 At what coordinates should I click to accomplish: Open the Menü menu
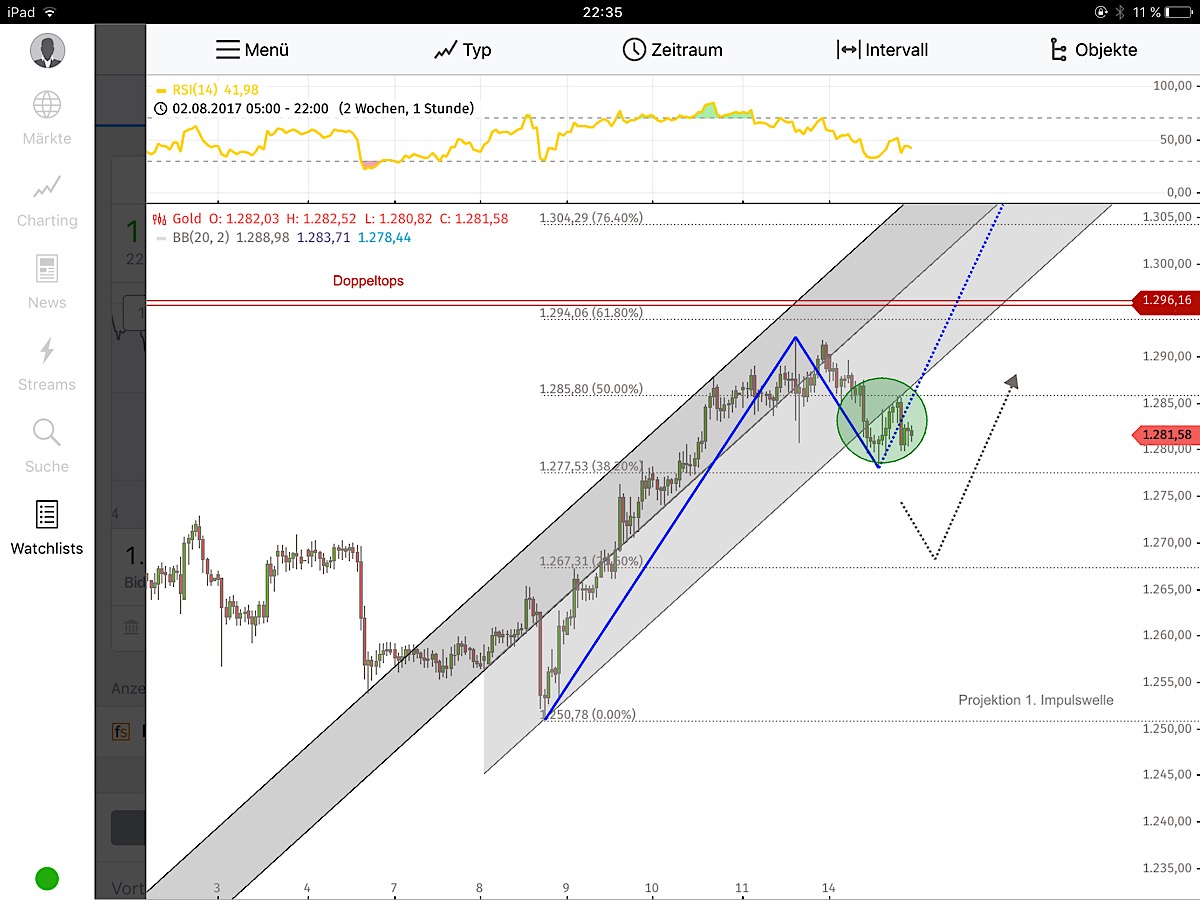pos(253,49)
